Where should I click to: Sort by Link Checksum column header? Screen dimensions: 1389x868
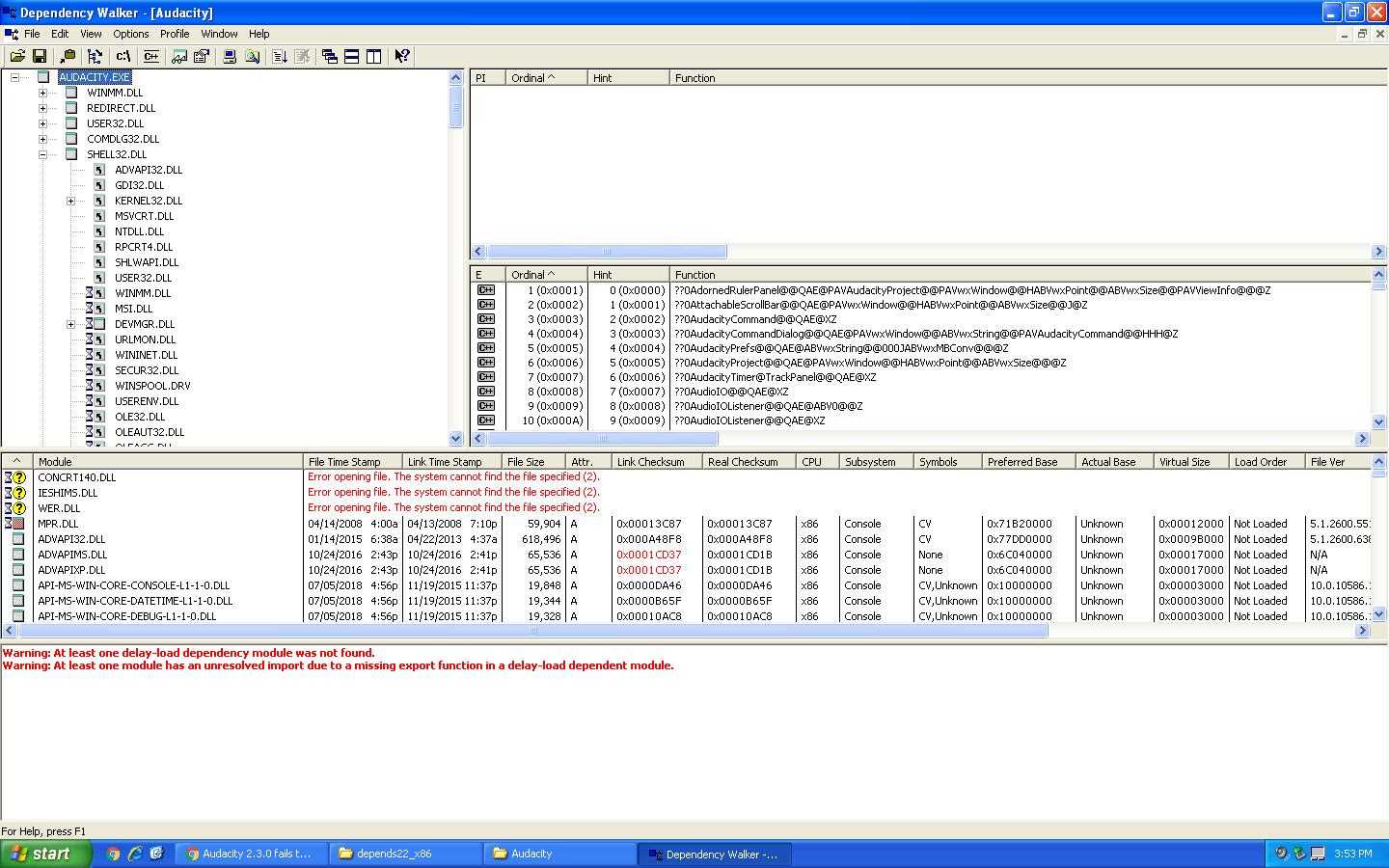(657, 462)
